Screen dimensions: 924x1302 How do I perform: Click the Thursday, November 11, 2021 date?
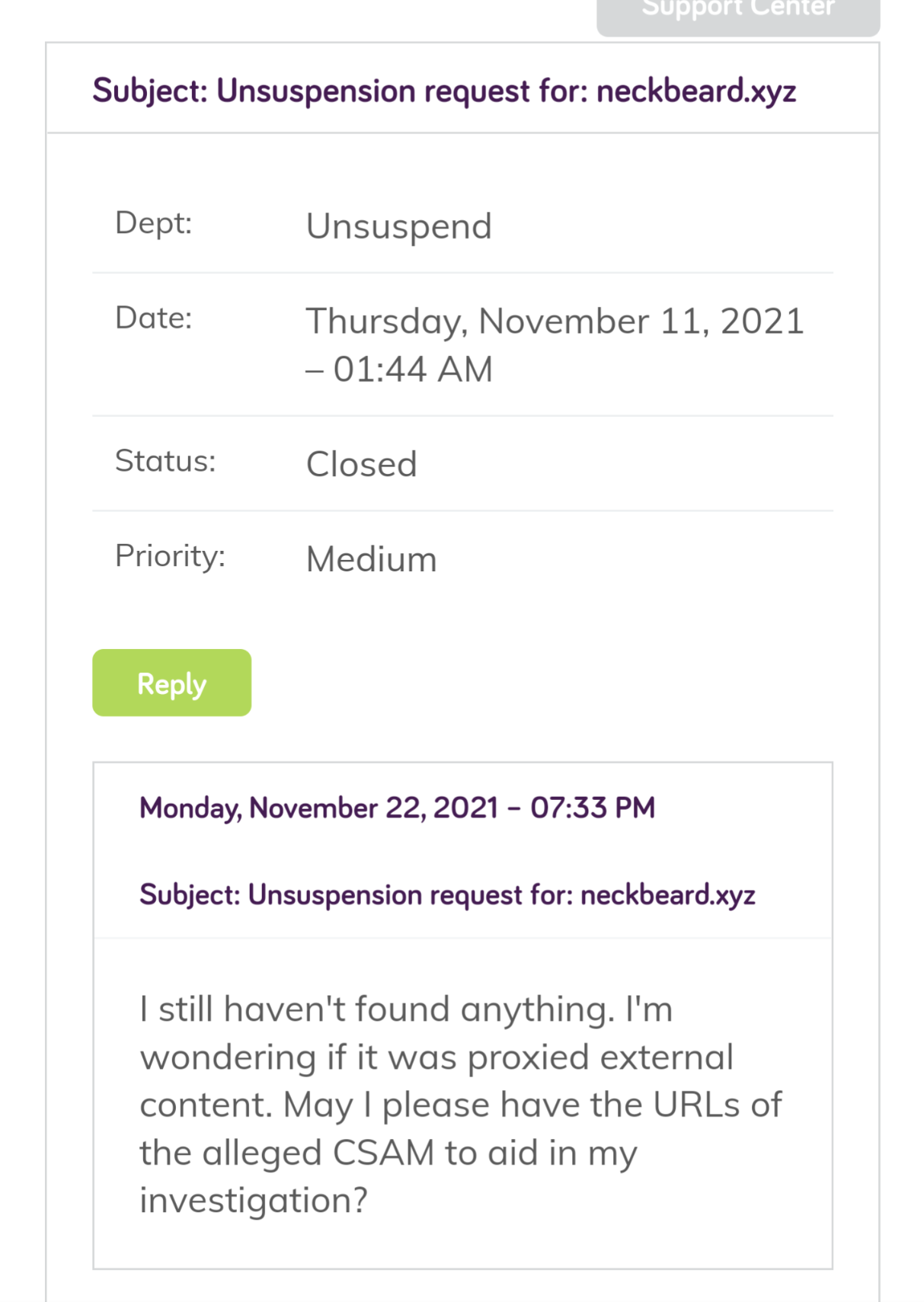[x=554, y=322]
